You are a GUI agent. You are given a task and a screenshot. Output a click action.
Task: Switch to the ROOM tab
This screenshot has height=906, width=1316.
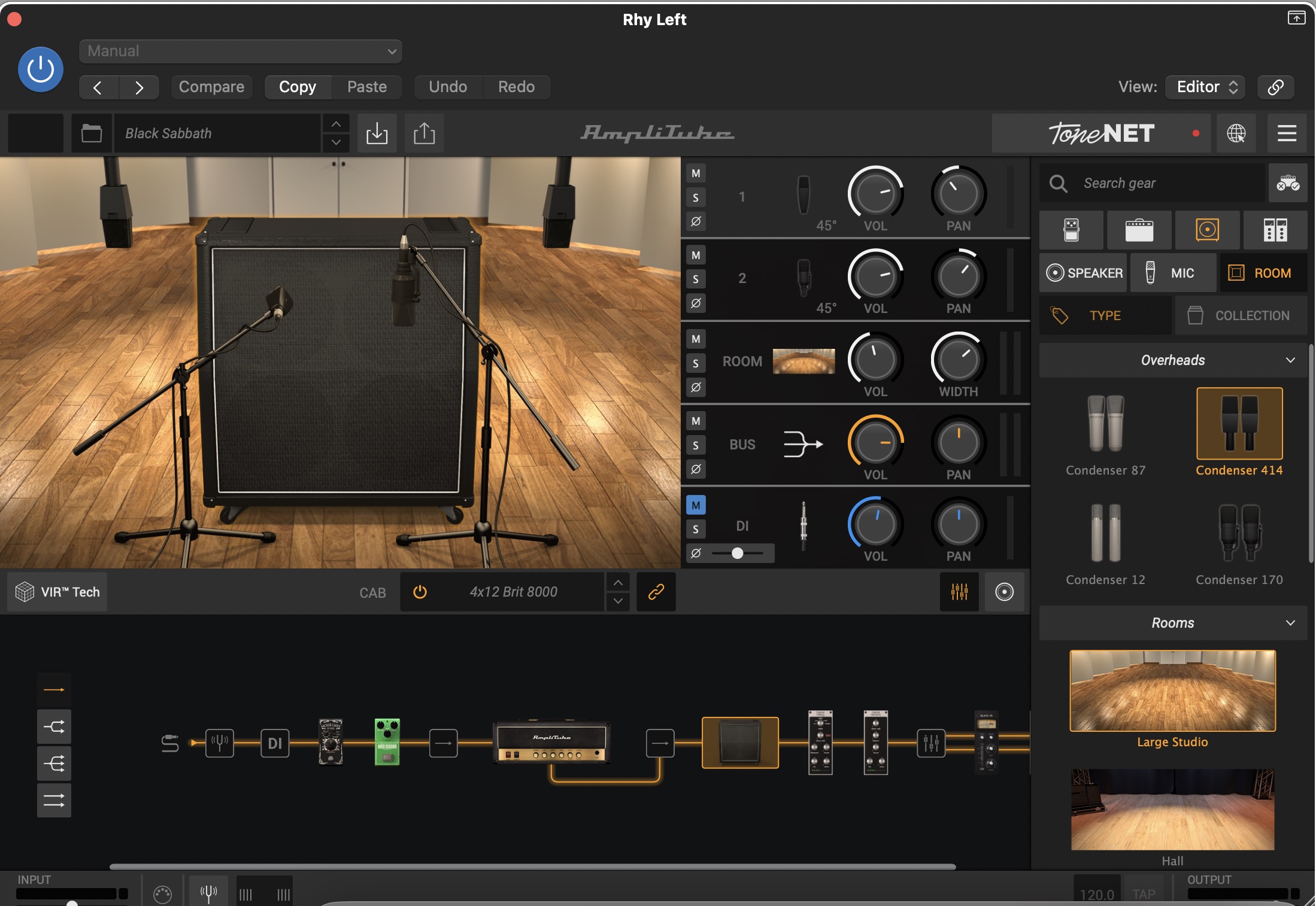pos(1263,273)
